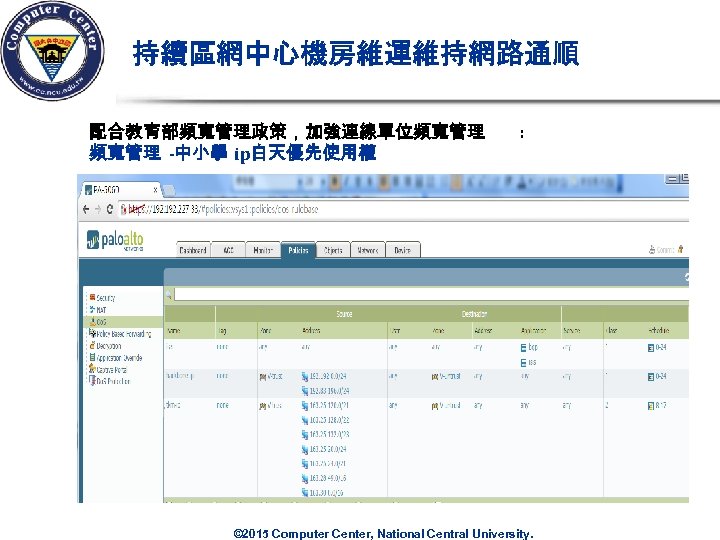Image resolution: width=720 pixels, height=540 pixels.
Task: Click the application entry below bgp
Action: pos(529,363)
